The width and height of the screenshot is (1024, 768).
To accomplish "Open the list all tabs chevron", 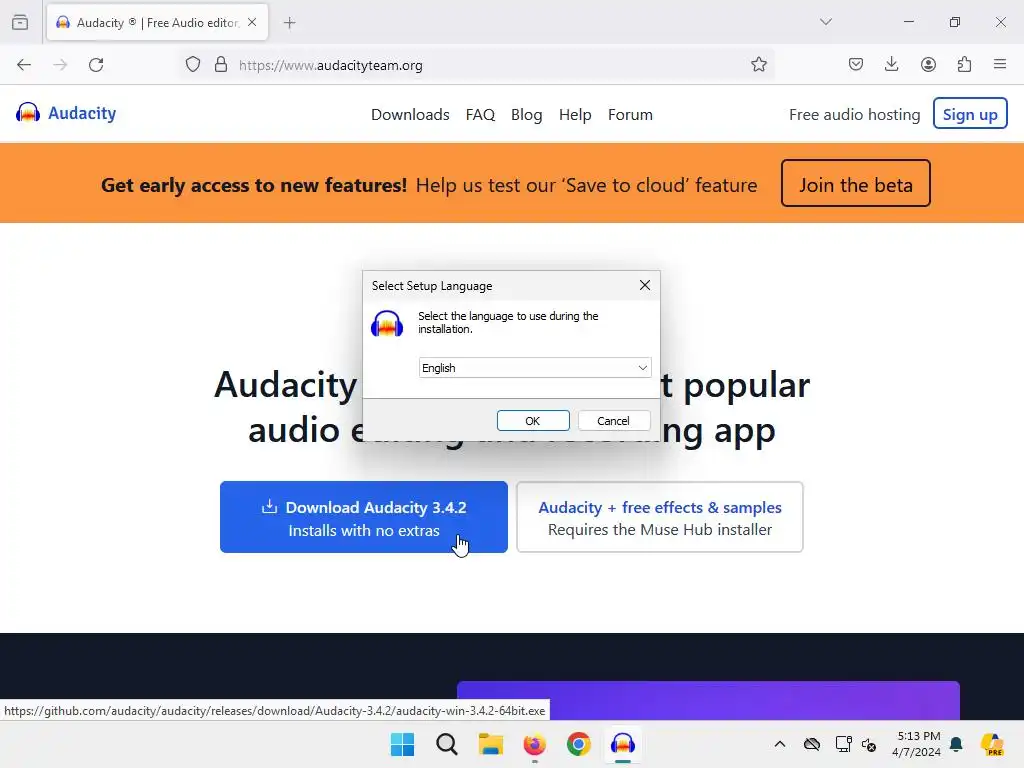I will pyautogui.click(x=826, y=22).
